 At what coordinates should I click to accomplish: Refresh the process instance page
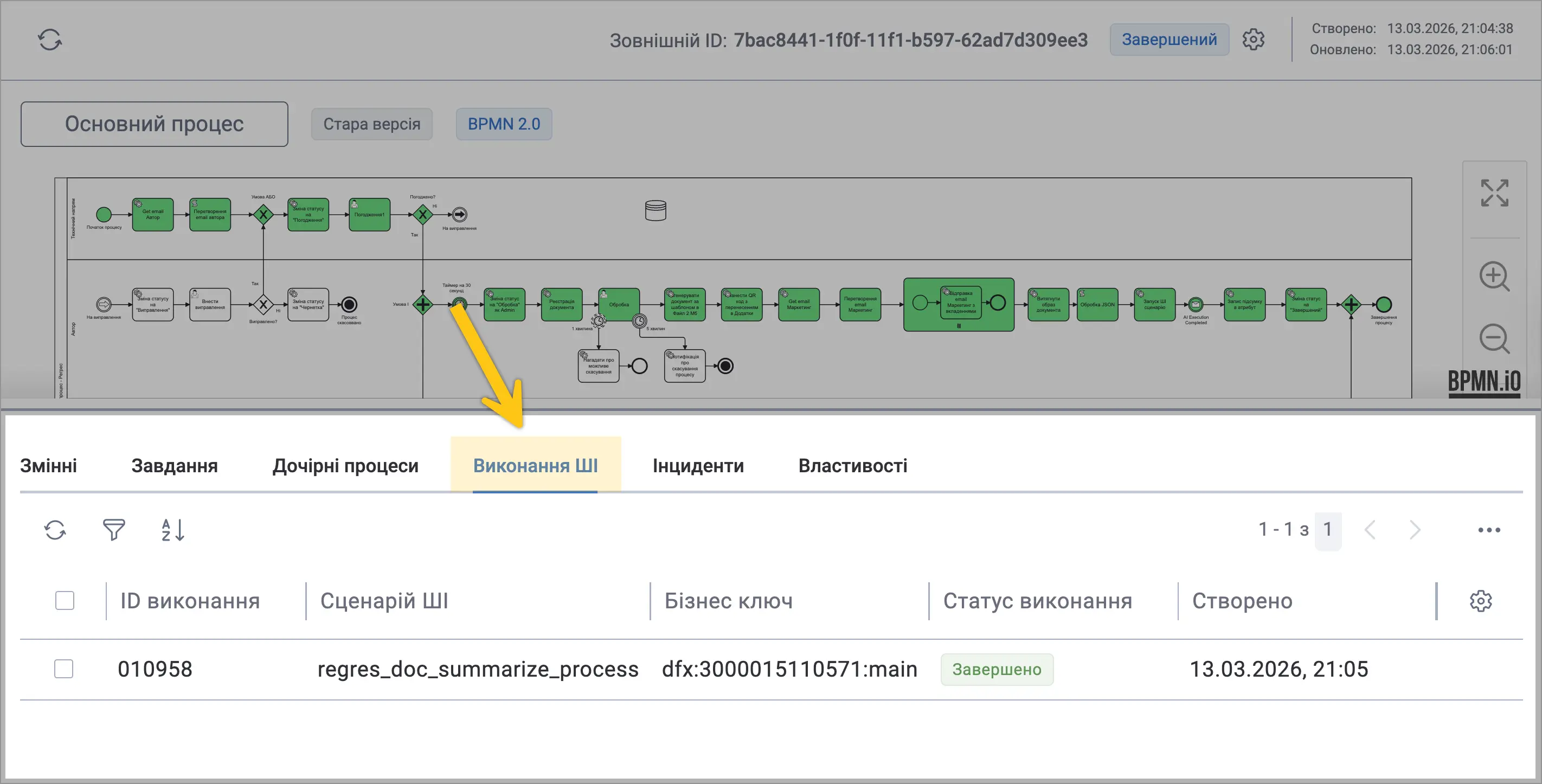50,40
